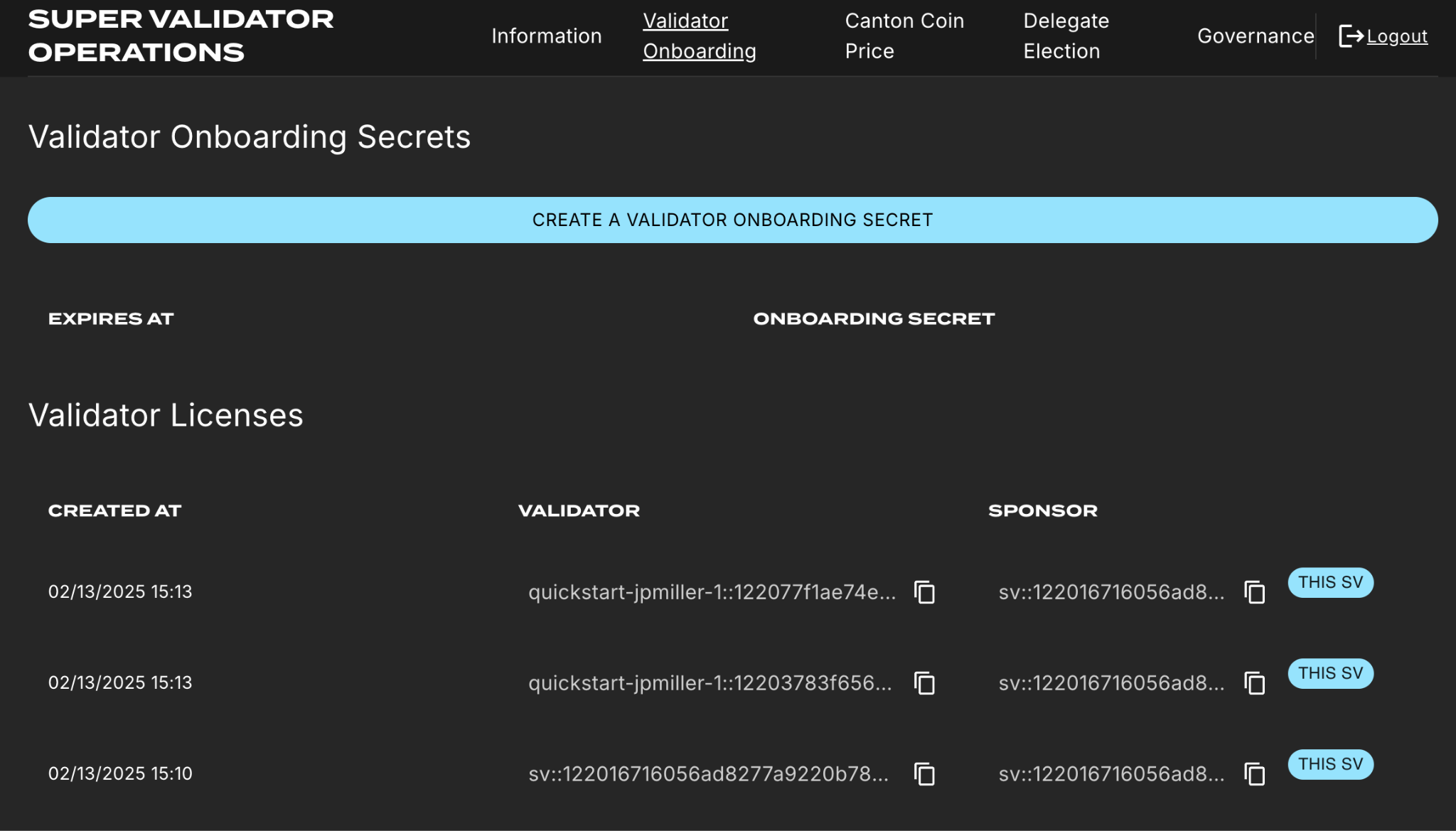This screenshot has width=1456, height=831.
Task: Open the Governance page
Action: click(x=1255, y=36)
